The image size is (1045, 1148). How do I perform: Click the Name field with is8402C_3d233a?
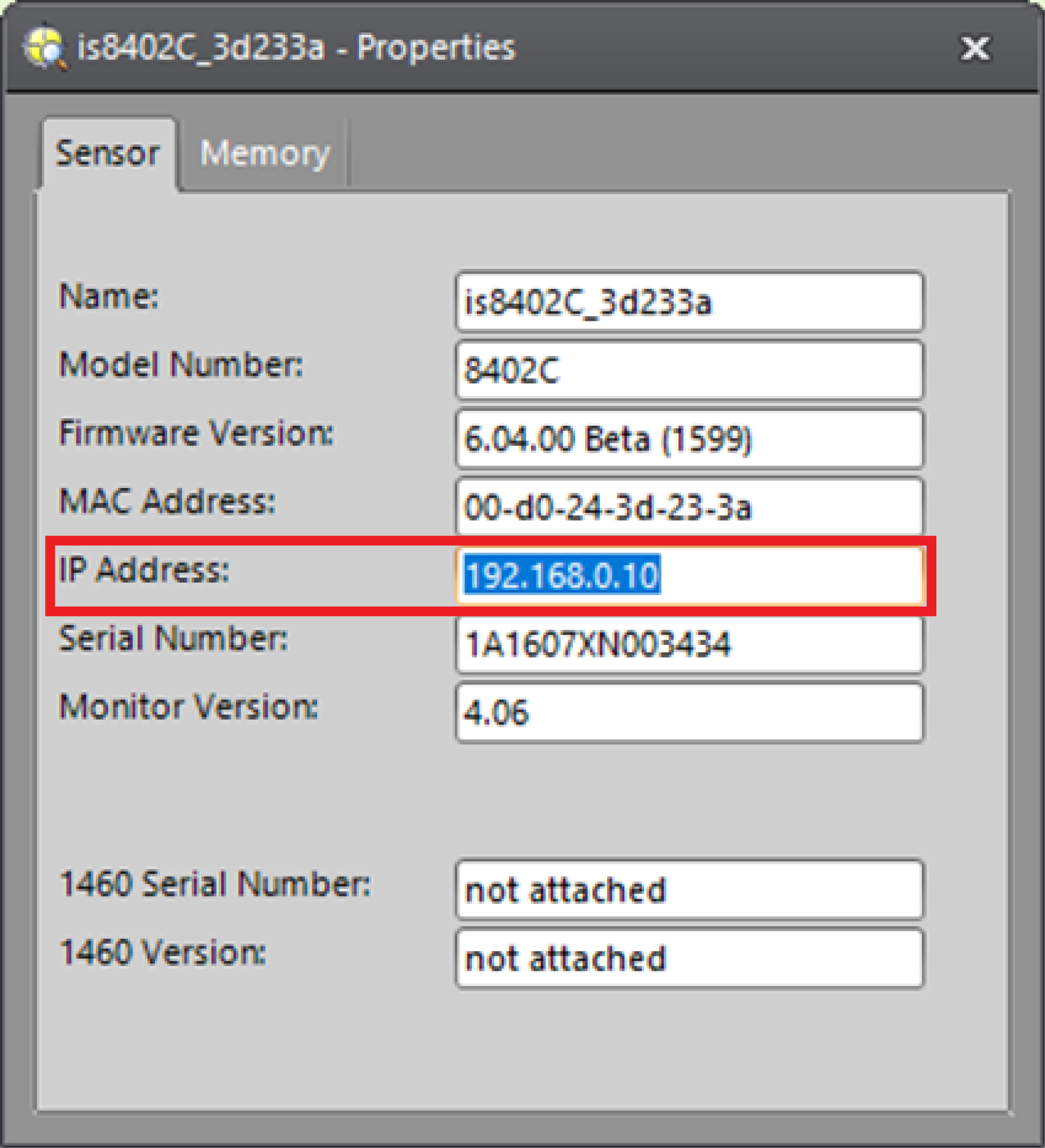(689, 302)
